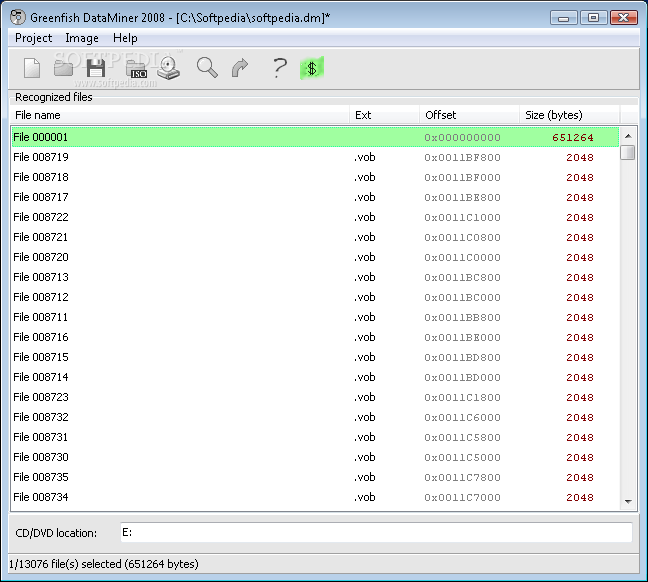
Task: Select row File 008712
Action: (316, 297)
